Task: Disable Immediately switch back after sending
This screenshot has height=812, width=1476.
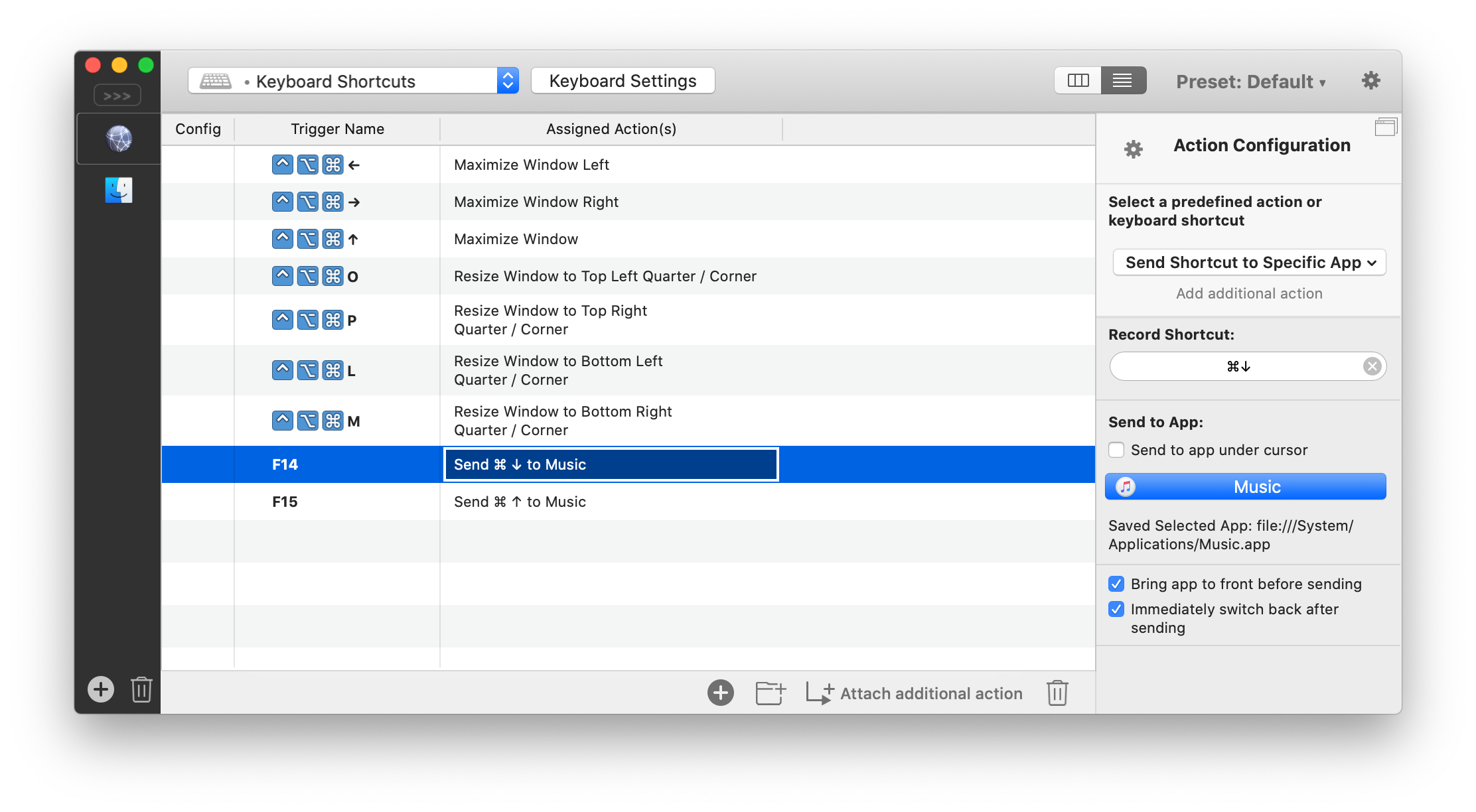Action: click(x=1116, y=609)
